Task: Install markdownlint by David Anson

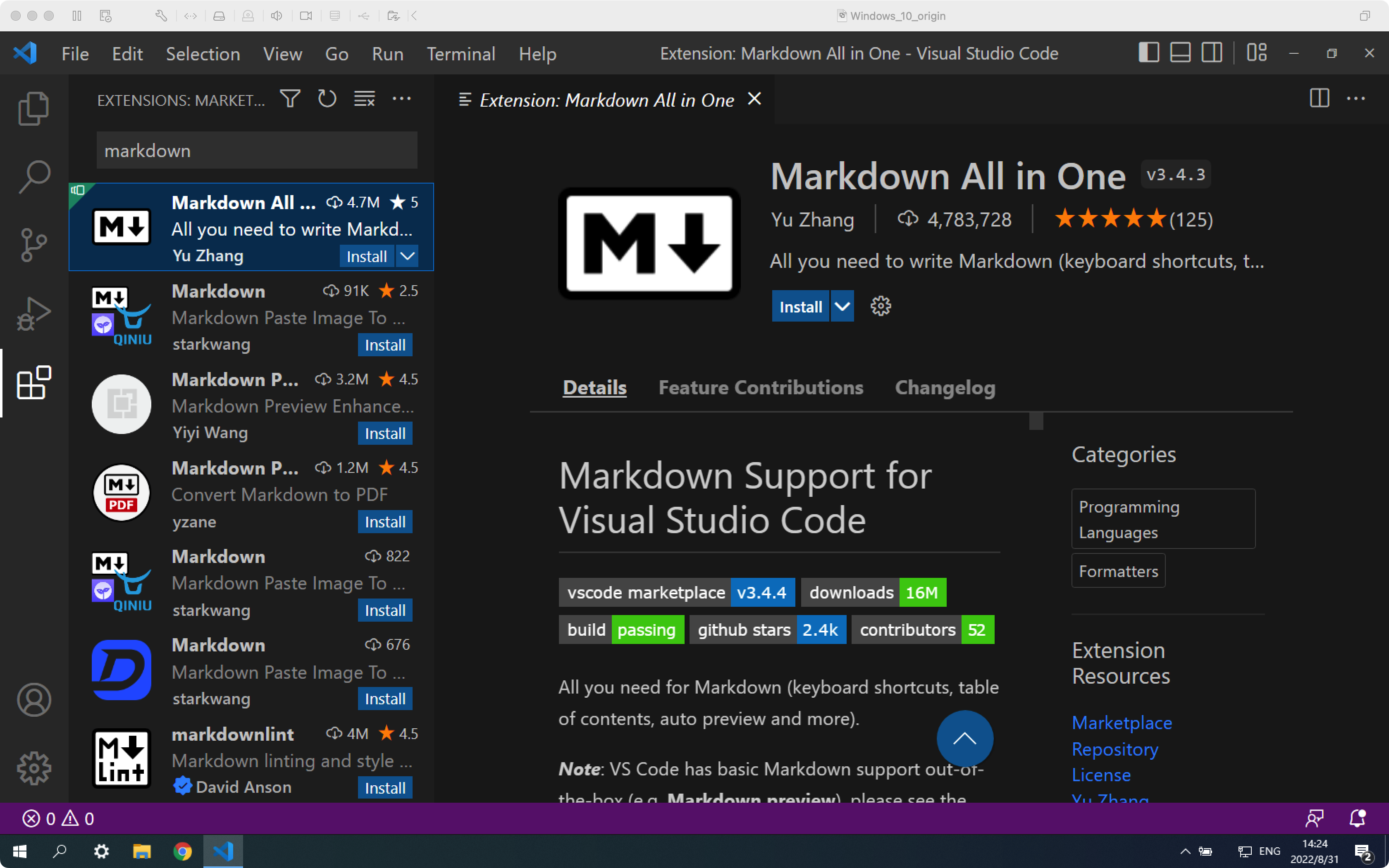Action: (x=385, y=788)
